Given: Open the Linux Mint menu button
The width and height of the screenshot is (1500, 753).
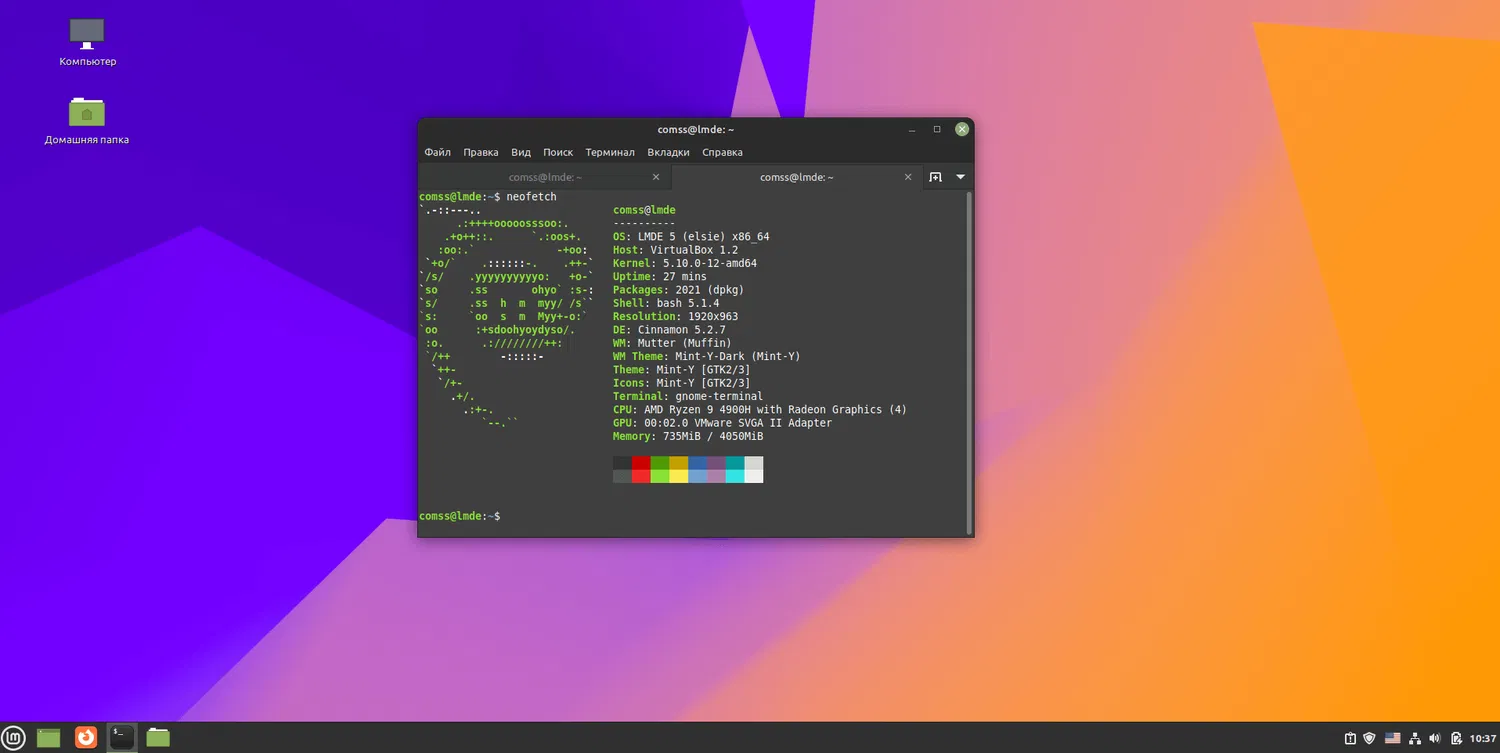Looking at the screenshot, I should pyautogui.click(x=14, y=737).
